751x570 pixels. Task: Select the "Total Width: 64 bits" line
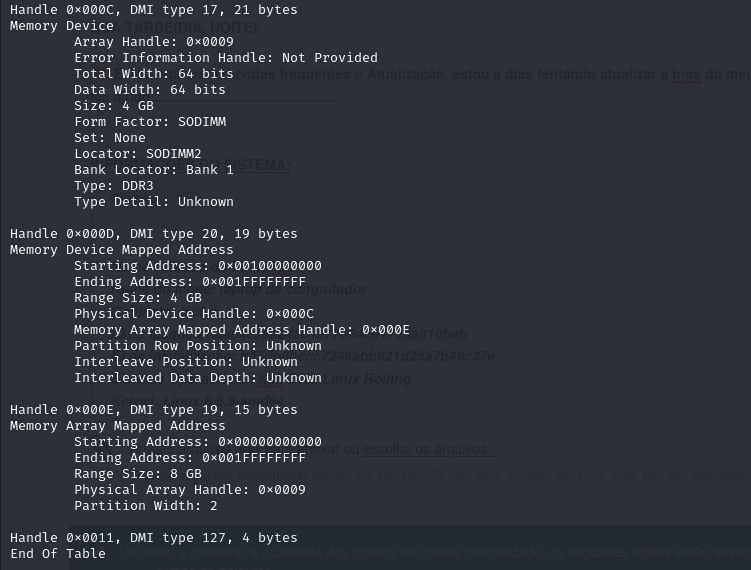click(x=154, y=74)
